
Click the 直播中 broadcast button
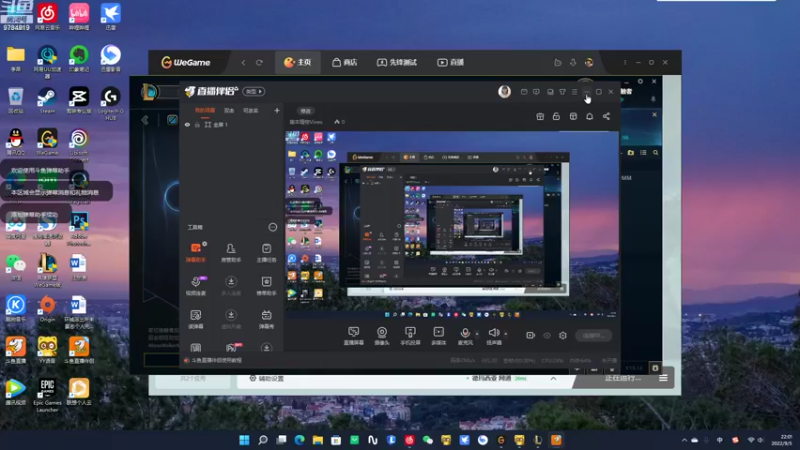point(593,335)
